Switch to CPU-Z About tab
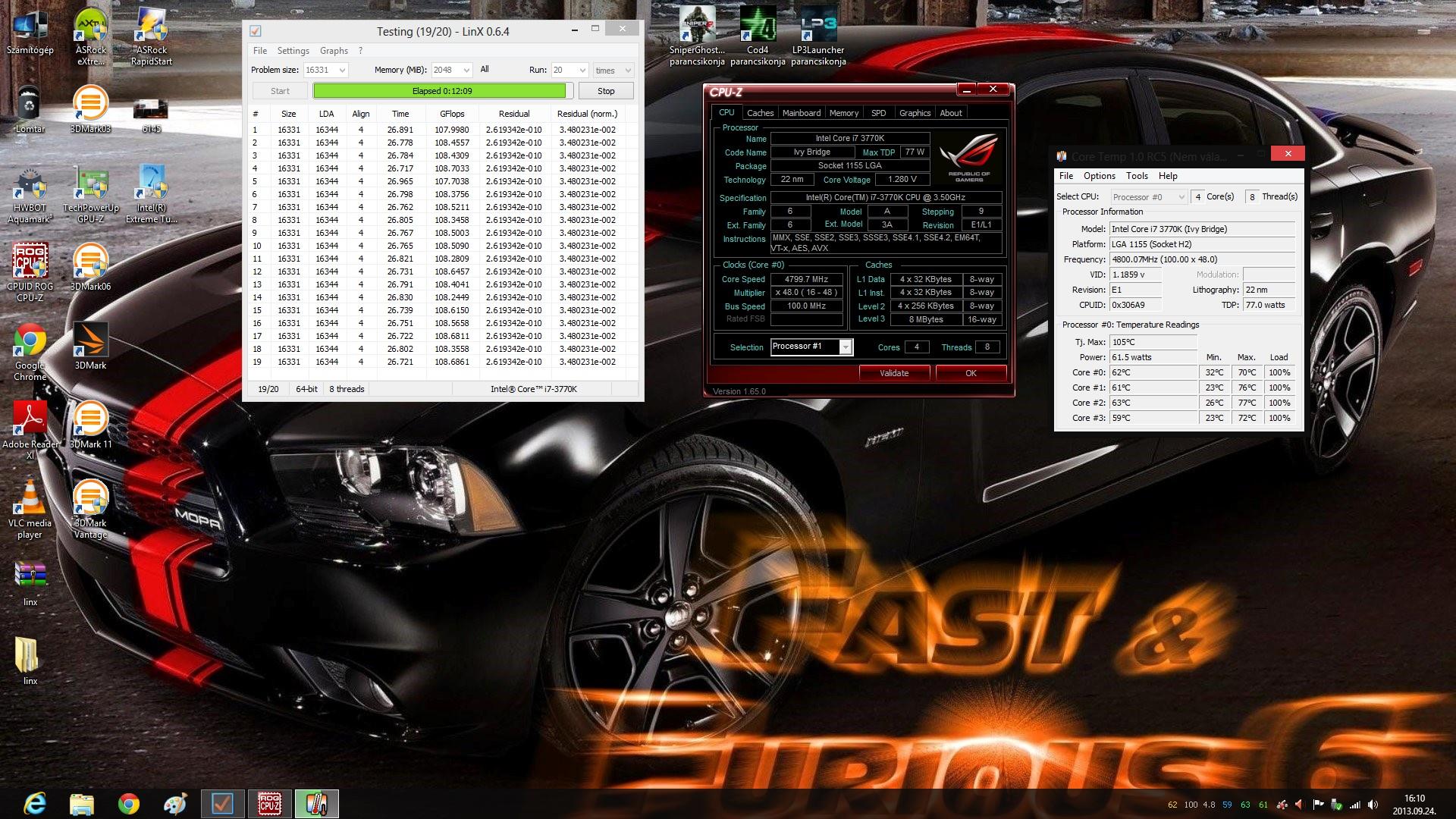Screen dimensions: 1456x819 (951, 113)
